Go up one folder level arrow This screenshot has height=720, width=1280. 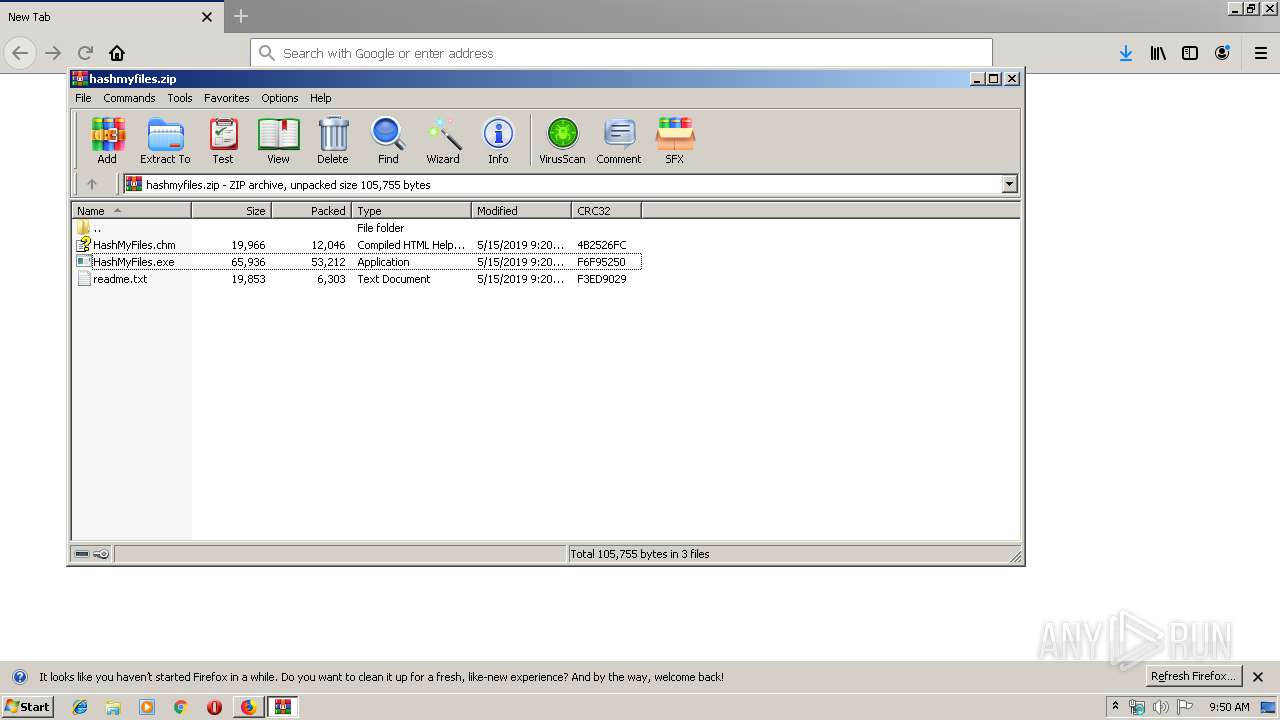(x=92, y=184)
